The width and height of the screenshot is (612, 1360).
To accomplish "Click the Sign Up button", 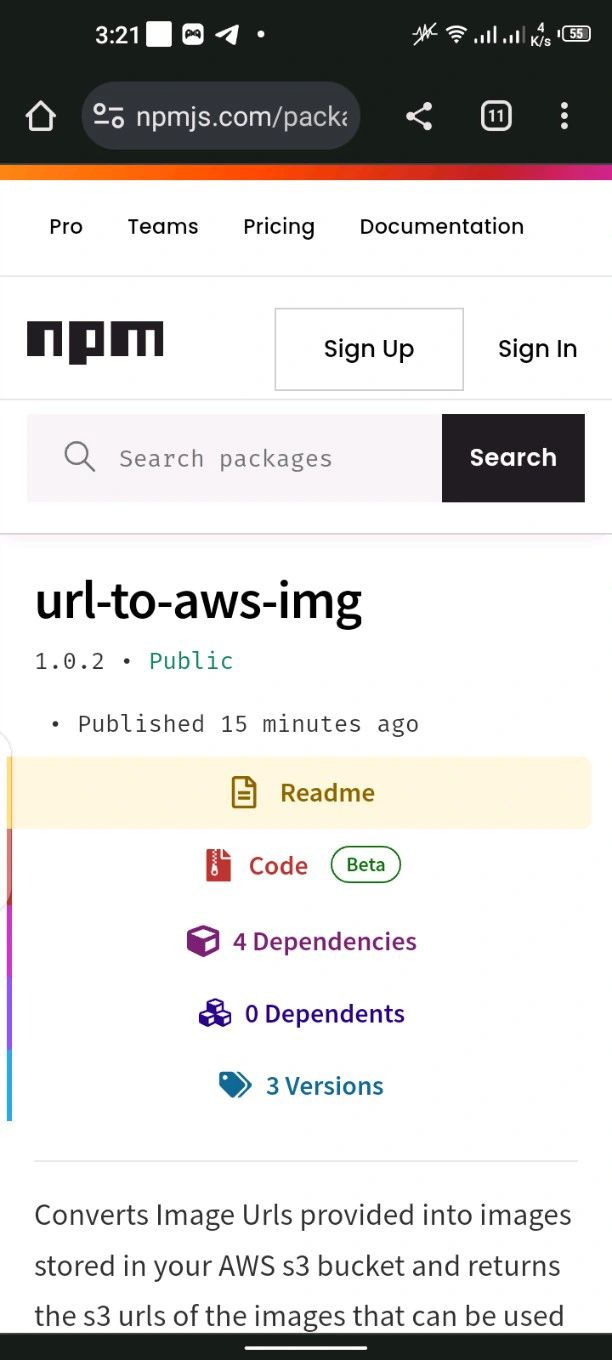I will pos(369,349).
